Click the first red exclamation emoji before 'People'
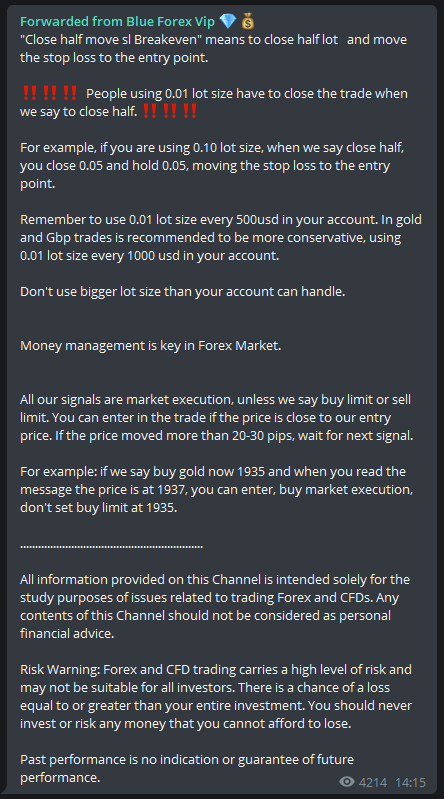The height and width of the screenshot is (799, 444). (x=30, y=94)
